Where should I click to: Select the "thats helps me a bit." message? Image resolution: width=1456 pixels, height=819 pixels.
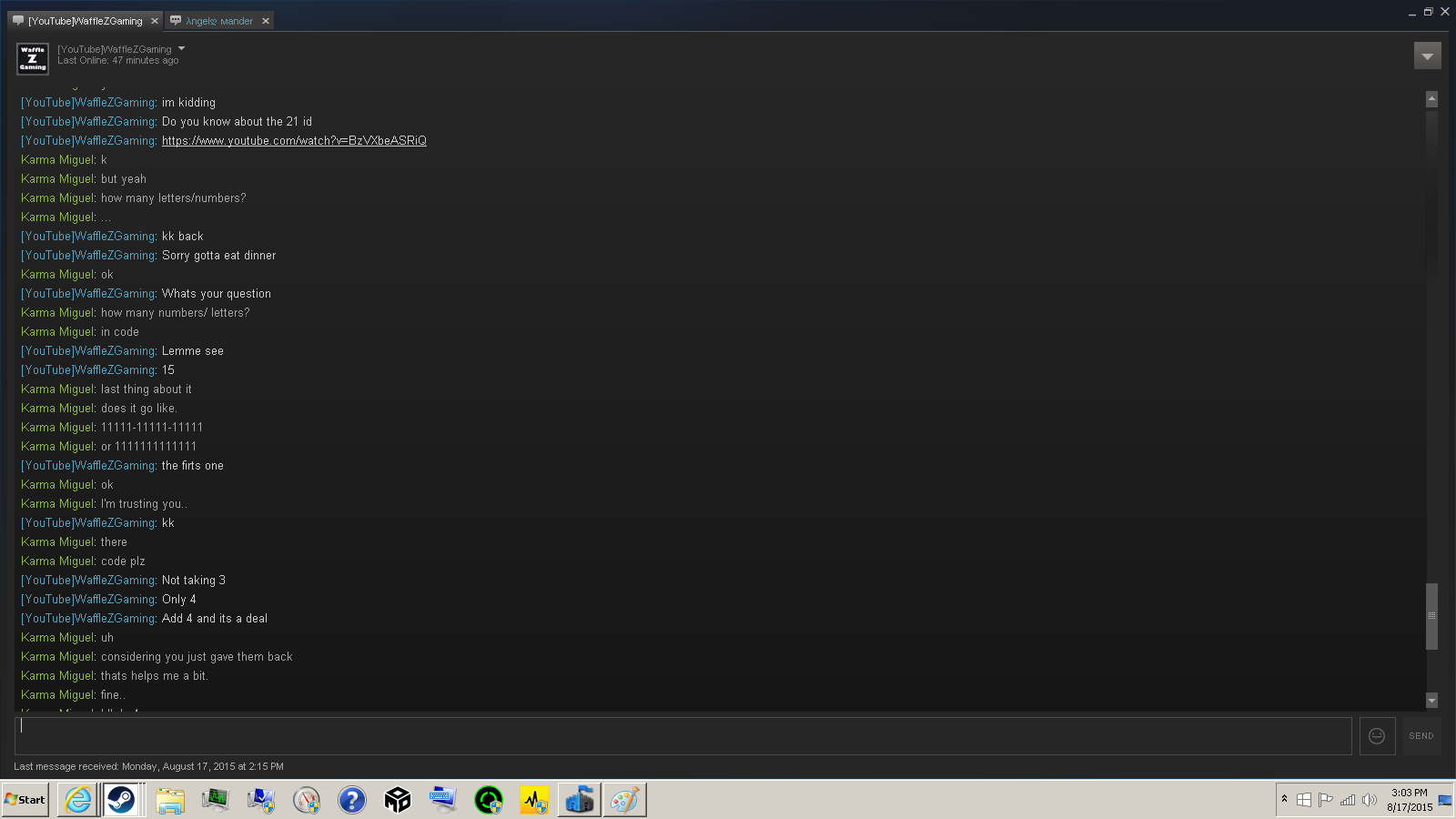[x=155, y=676]
